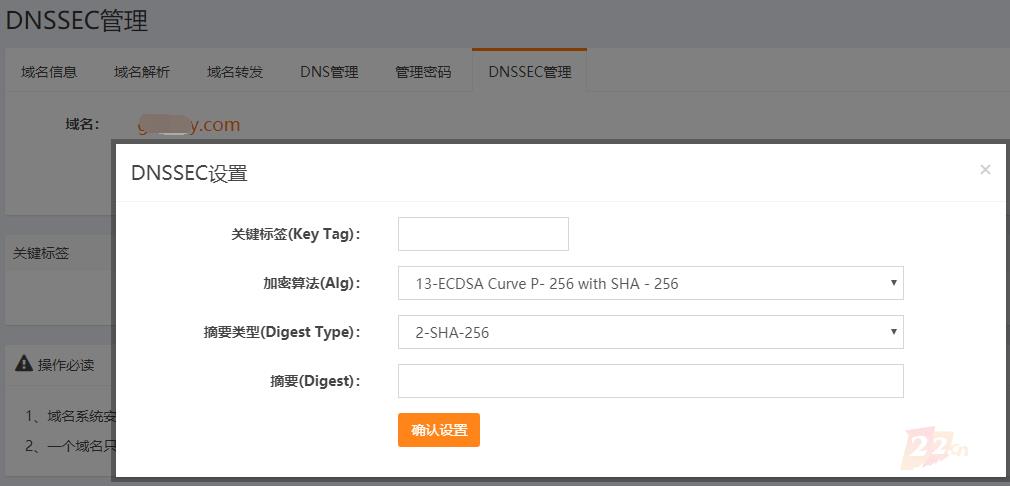Click the warning triangle icon beside 操作必读
Screen dimensions: 1010x486
[x=23, y=364]
